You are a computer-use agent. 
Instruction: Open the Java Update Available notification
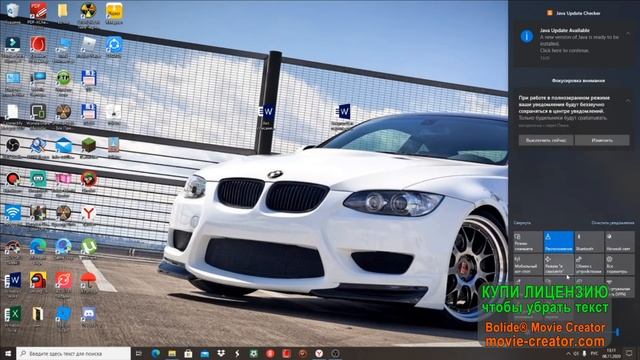pos(573,44)
